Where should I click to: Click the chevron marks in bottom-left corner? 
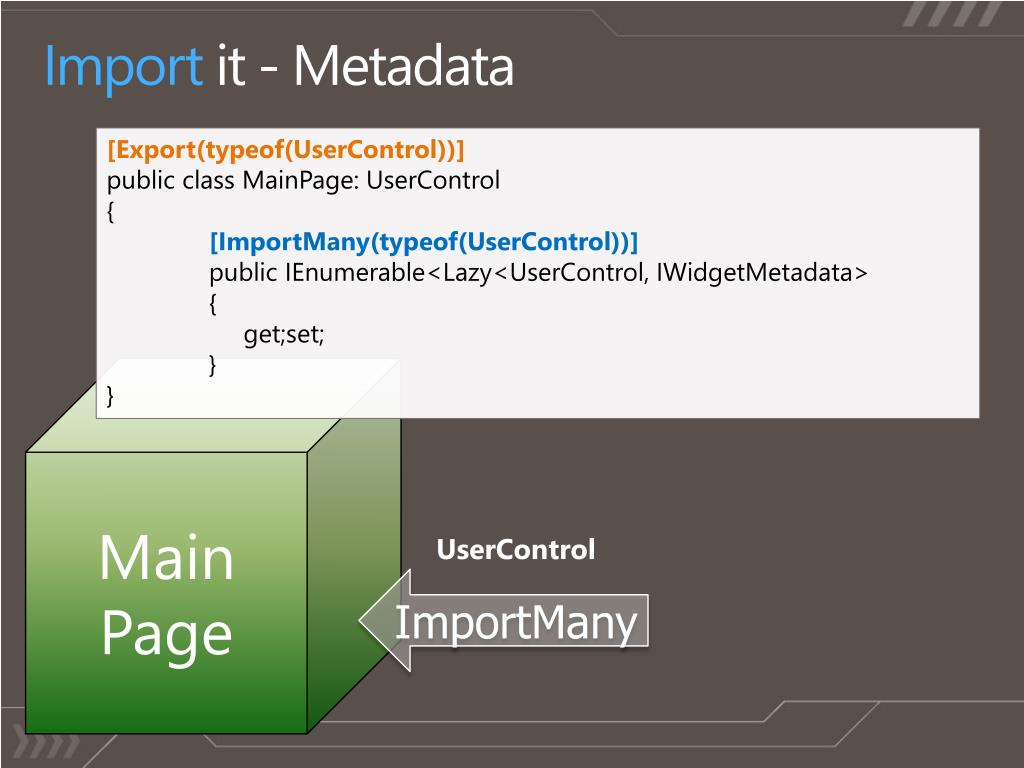(x=46, y=745)
